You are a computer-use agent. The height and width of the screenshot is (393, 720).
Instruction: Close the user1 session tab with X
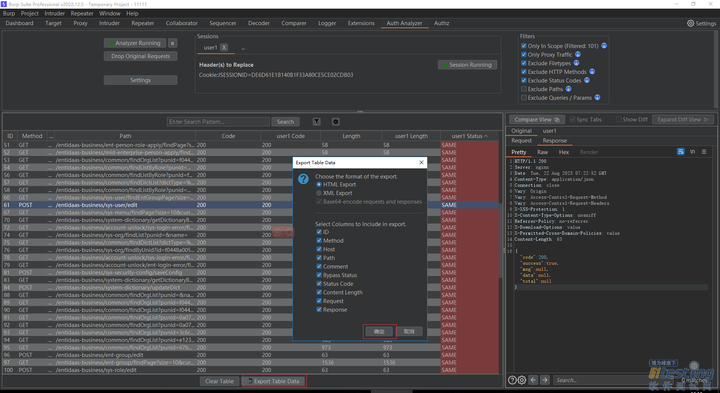pos(224,47)
